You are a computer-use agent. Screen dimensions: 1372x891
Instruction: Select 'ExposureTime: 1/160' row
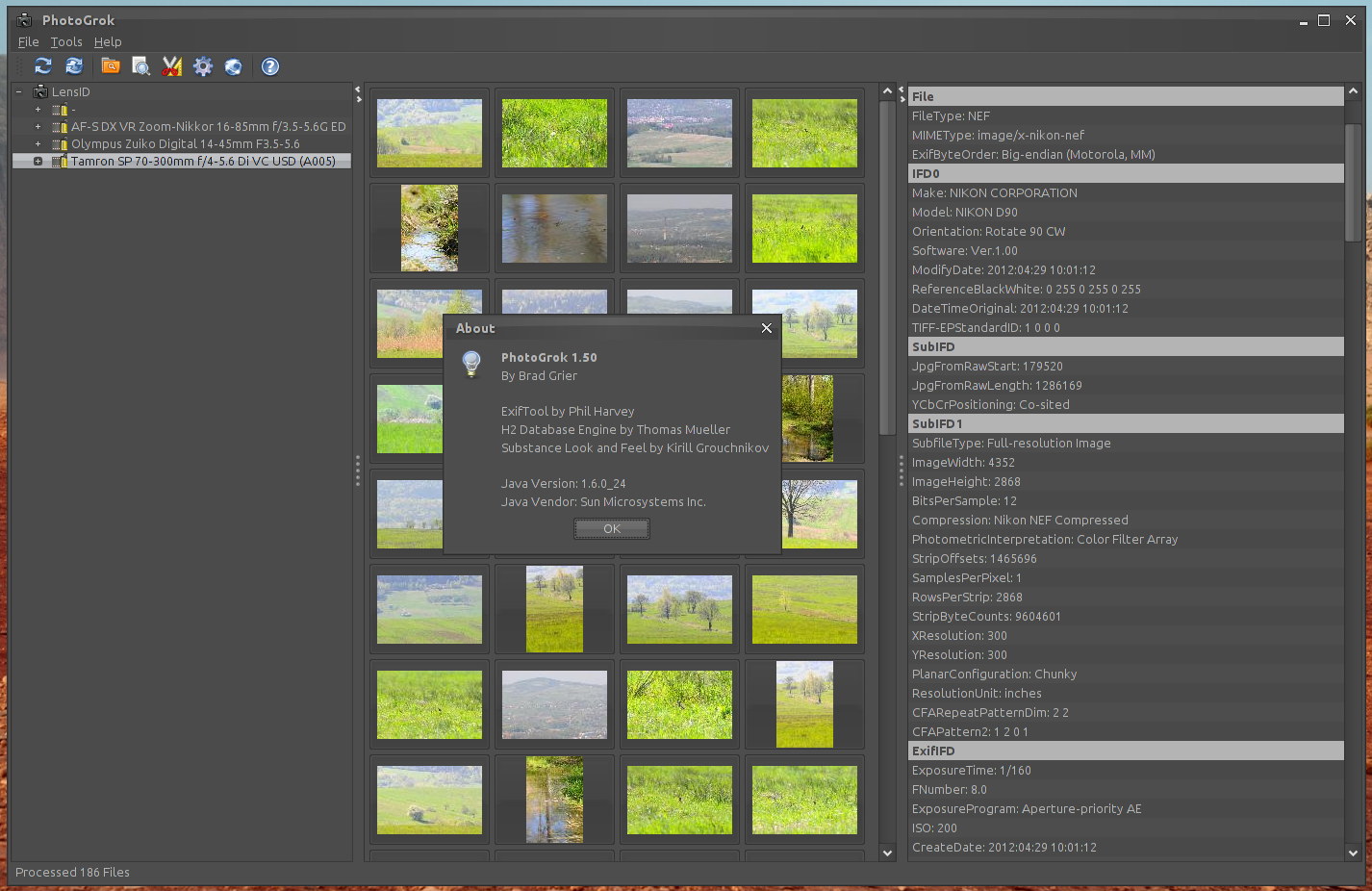tap(1126, 770)
